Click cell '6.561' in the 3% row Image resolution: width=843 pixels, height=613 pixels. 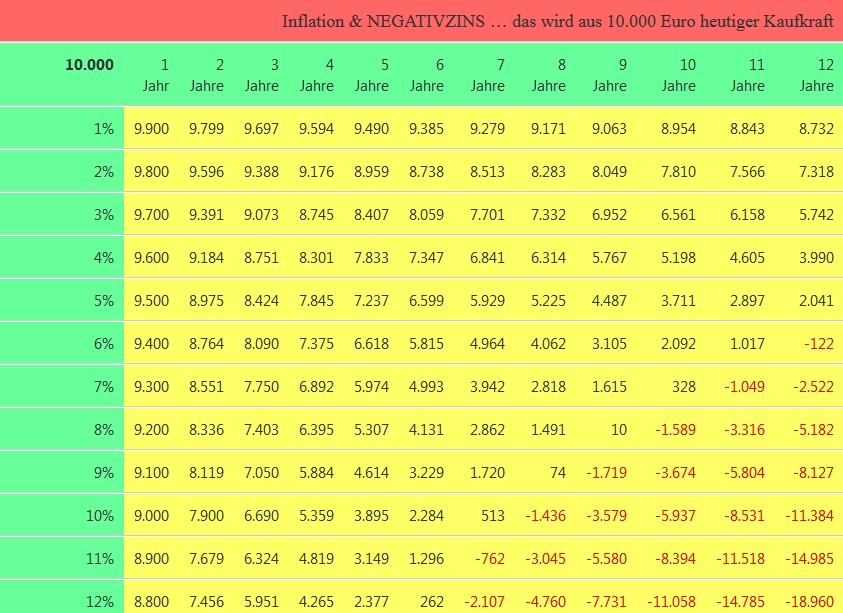tap(678, 215)
